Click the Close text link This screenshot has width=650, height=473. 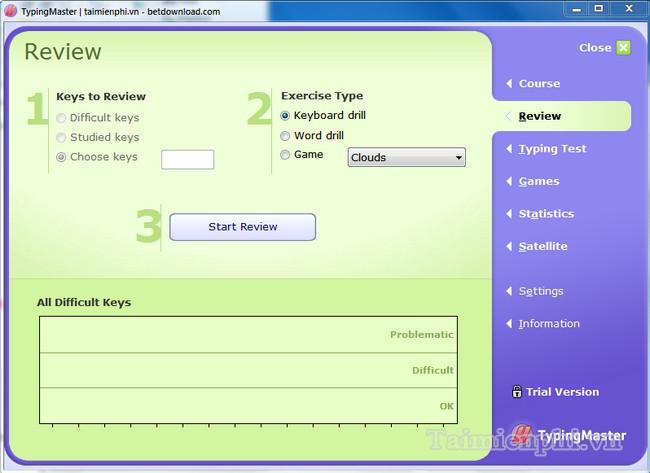coord(595,48)
